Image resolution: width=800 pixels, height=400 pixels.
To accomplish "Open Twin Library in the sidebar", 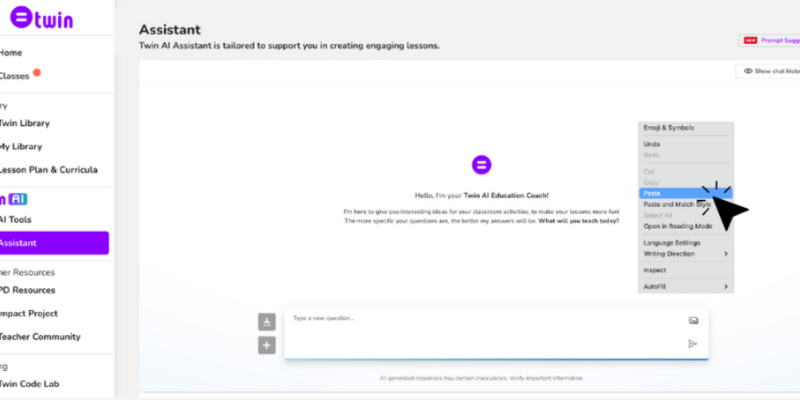I will 24,123.
